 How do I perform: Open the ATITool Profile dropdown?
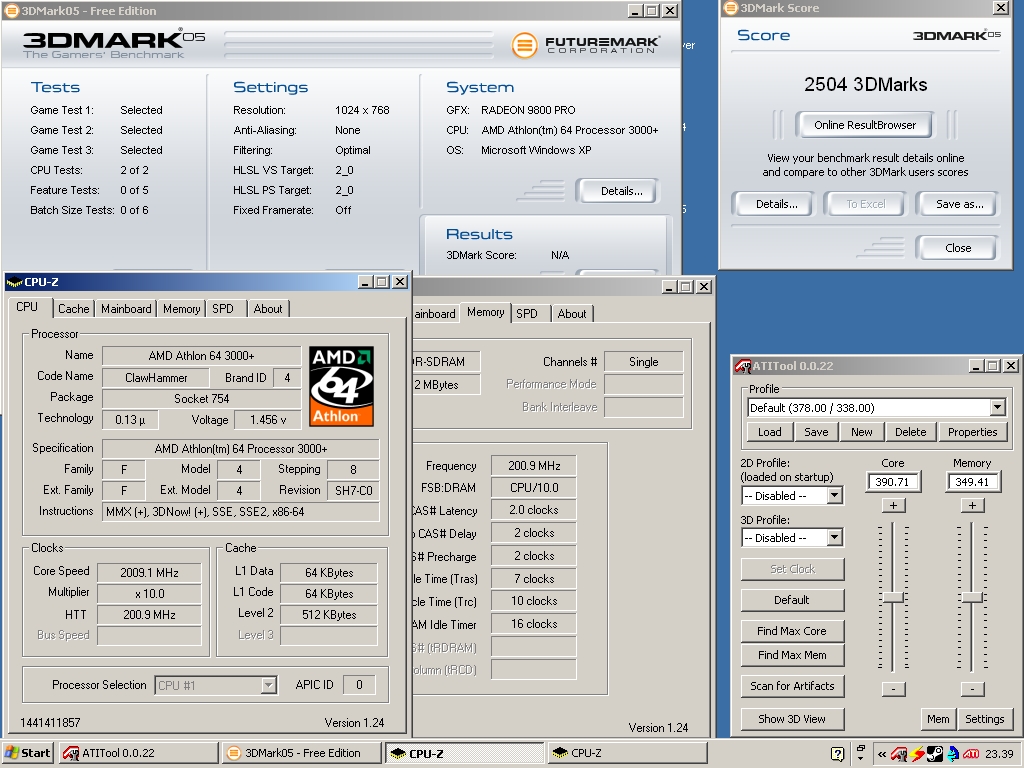point(997,408)
